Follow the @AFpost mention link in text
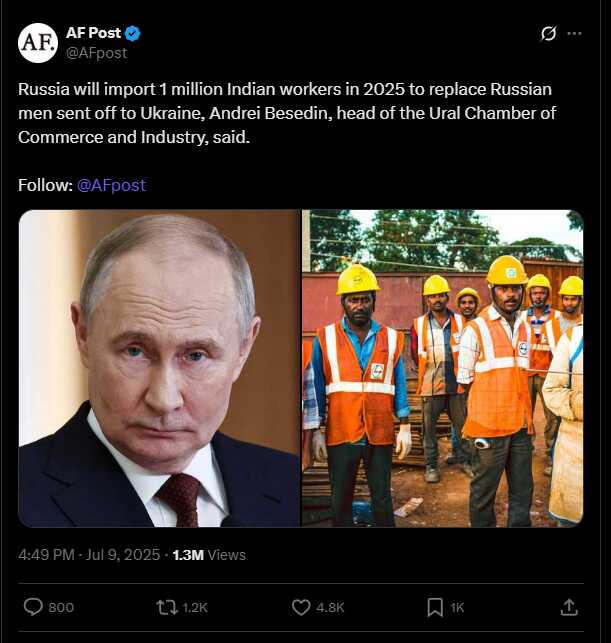The image size is (611, 643). [x=112, y=185]
